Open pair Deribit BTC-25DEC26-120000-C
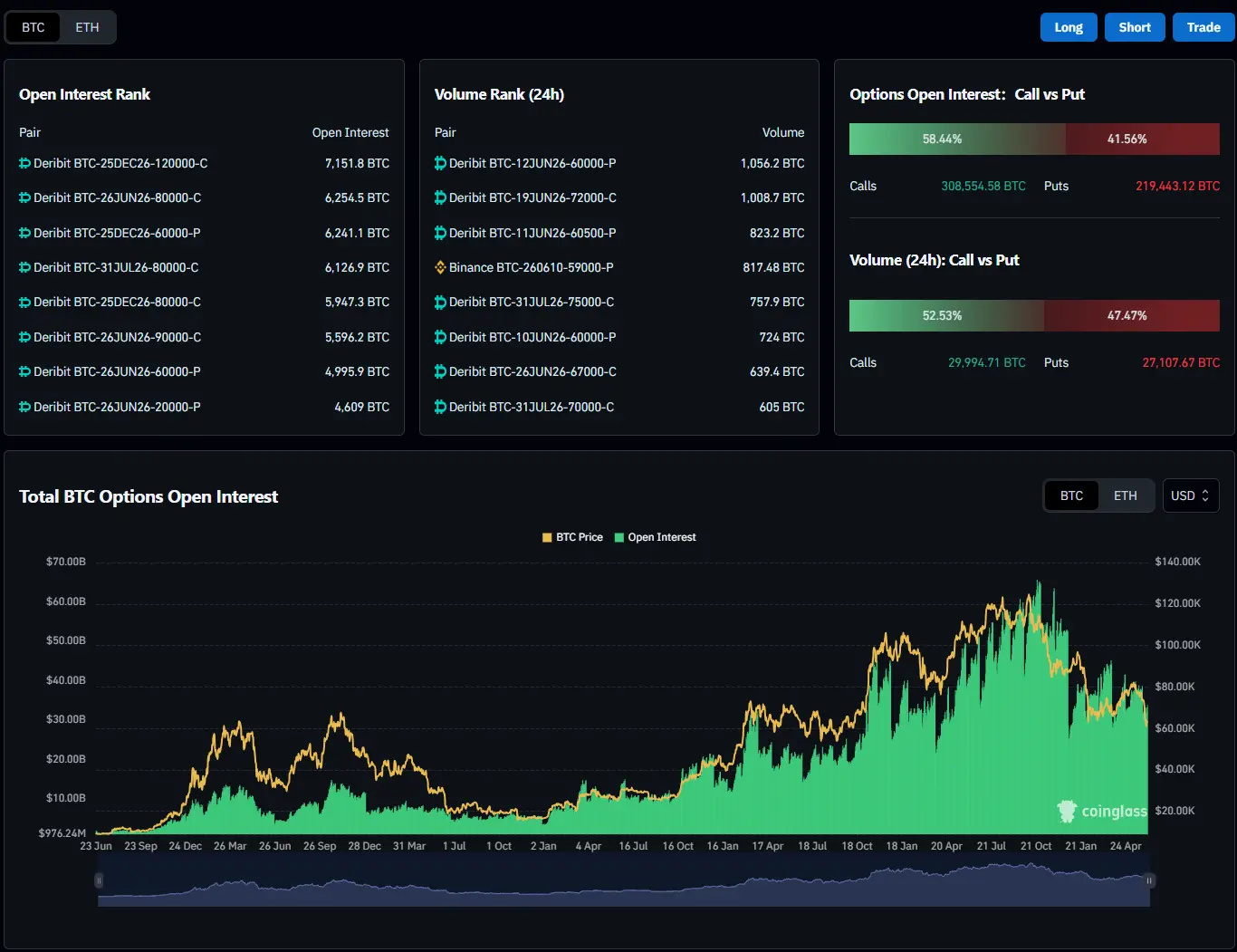1237x952 pixels. coord(120,164)
